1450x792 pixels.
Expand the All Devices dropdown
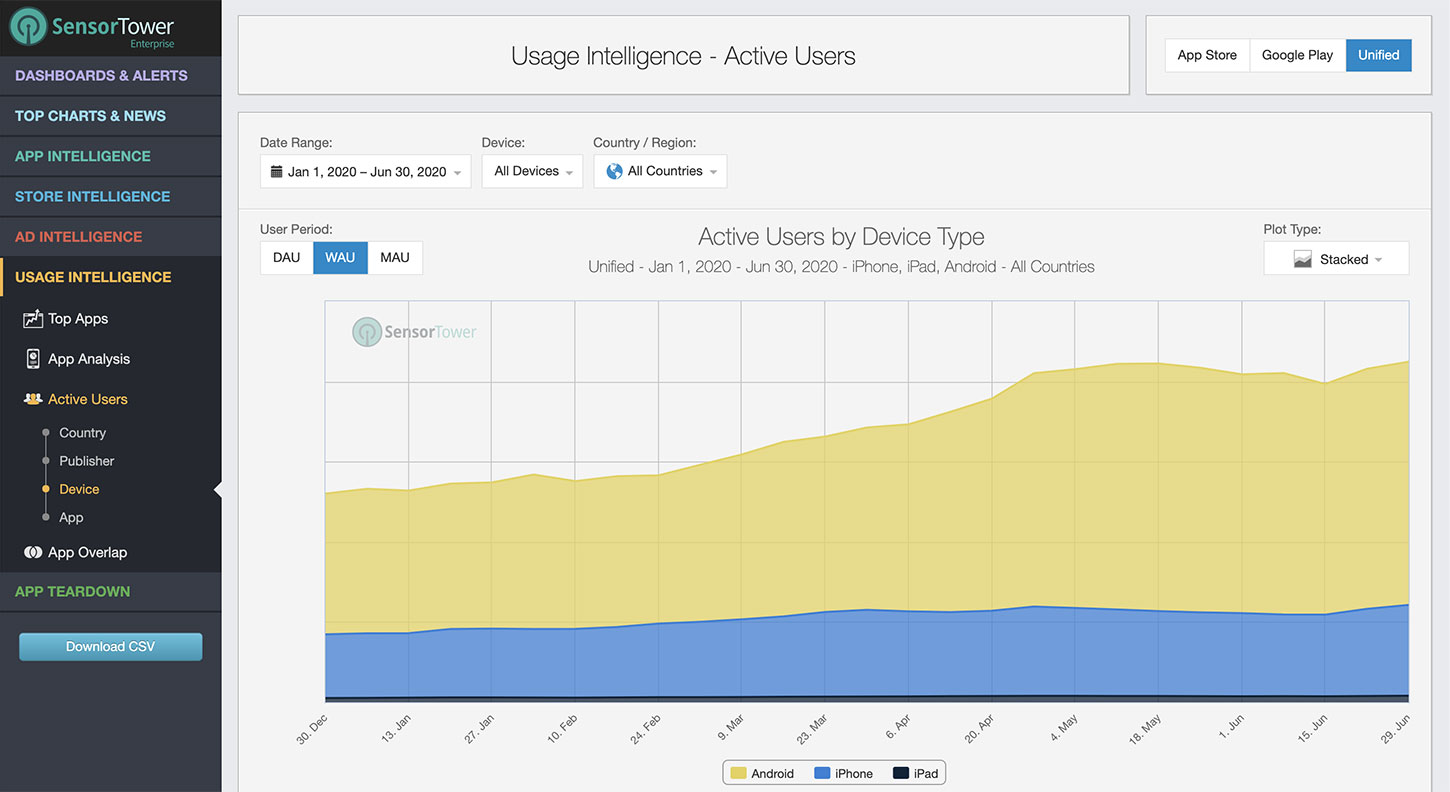[x=532, y=172]
